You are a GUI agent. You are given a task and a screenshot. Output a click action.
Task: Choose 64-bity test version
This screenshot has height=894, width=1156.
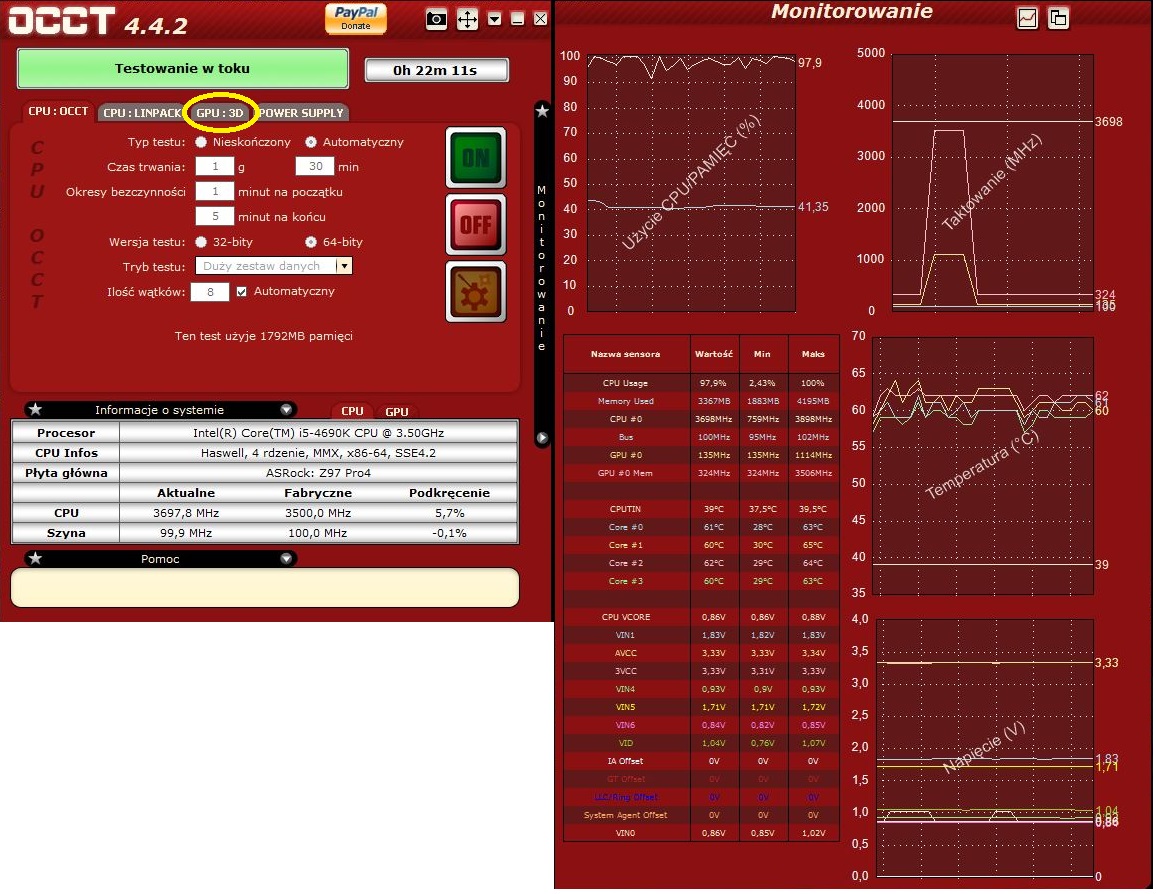[311, 242]
